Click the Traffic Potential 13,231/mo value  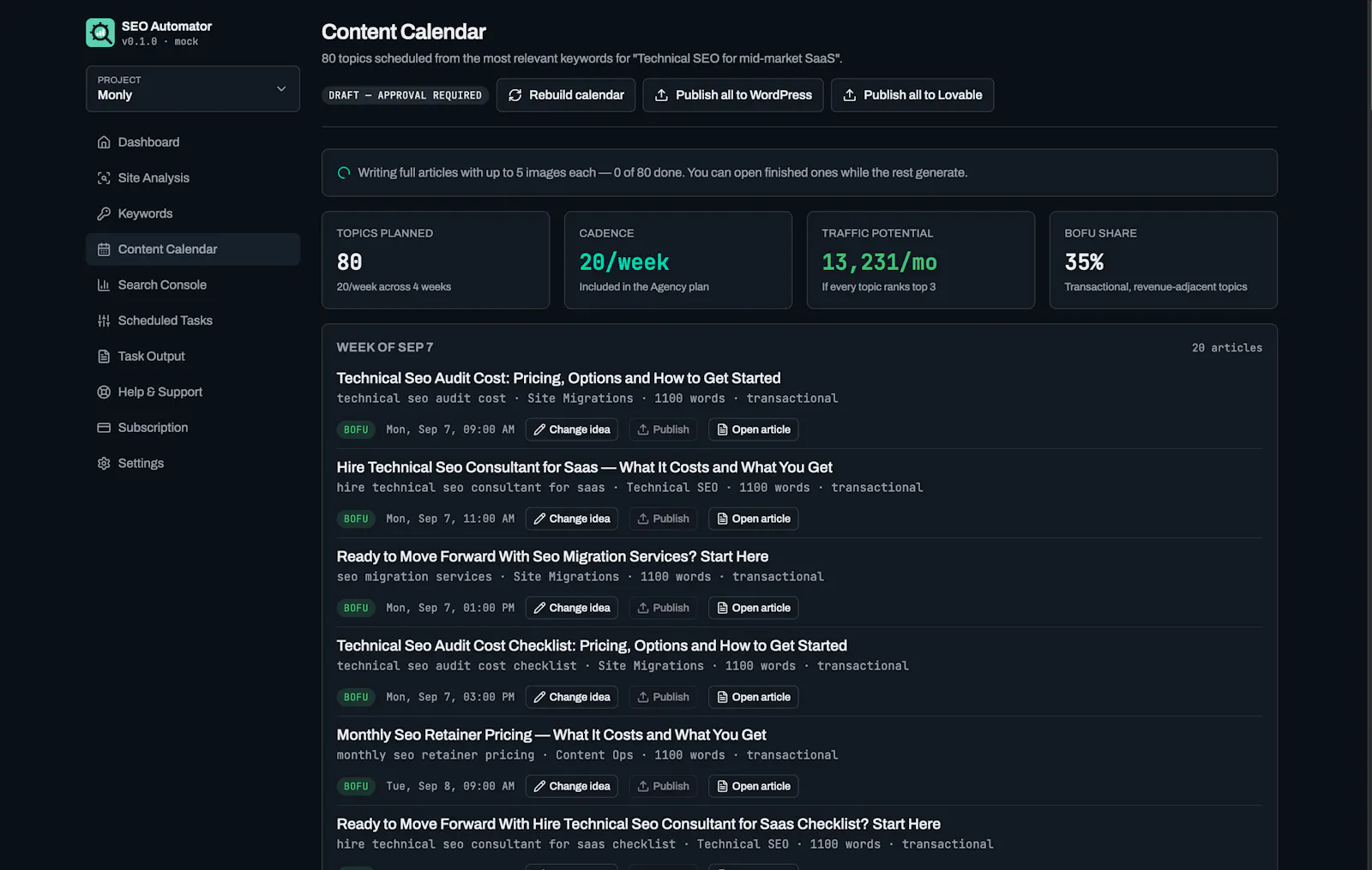tap(879, 262)
